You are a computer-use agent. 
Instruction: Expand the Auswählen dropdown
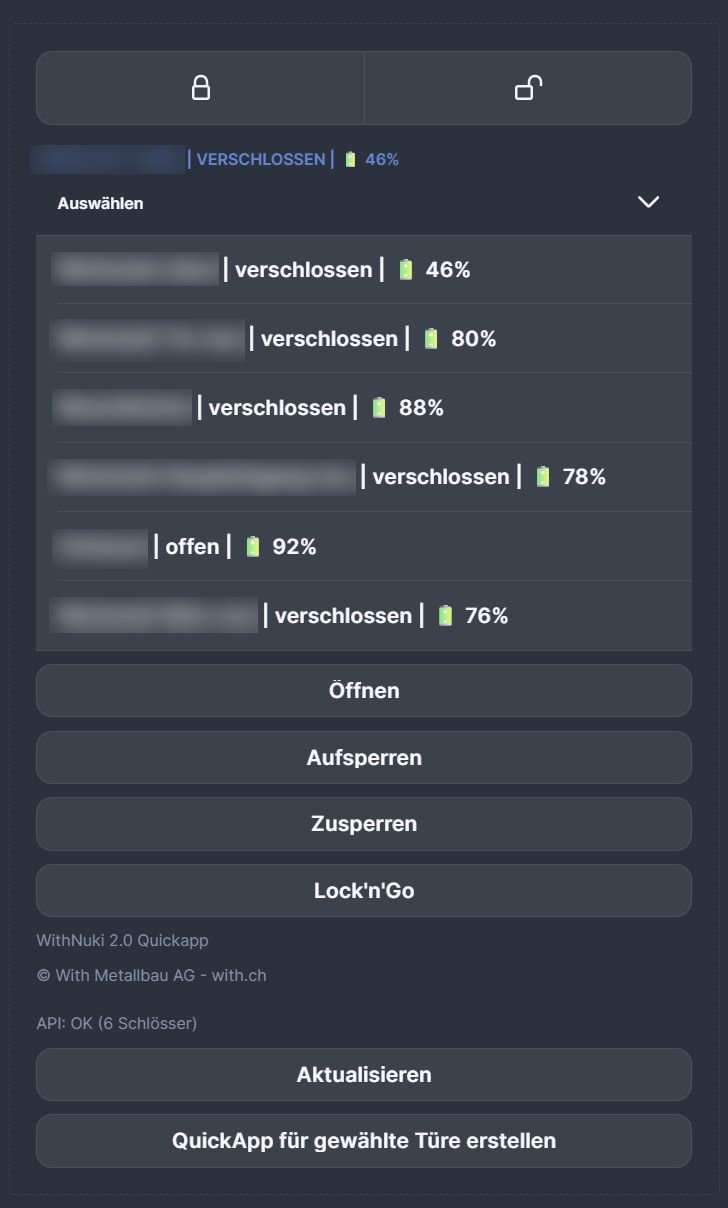(364, 202)
